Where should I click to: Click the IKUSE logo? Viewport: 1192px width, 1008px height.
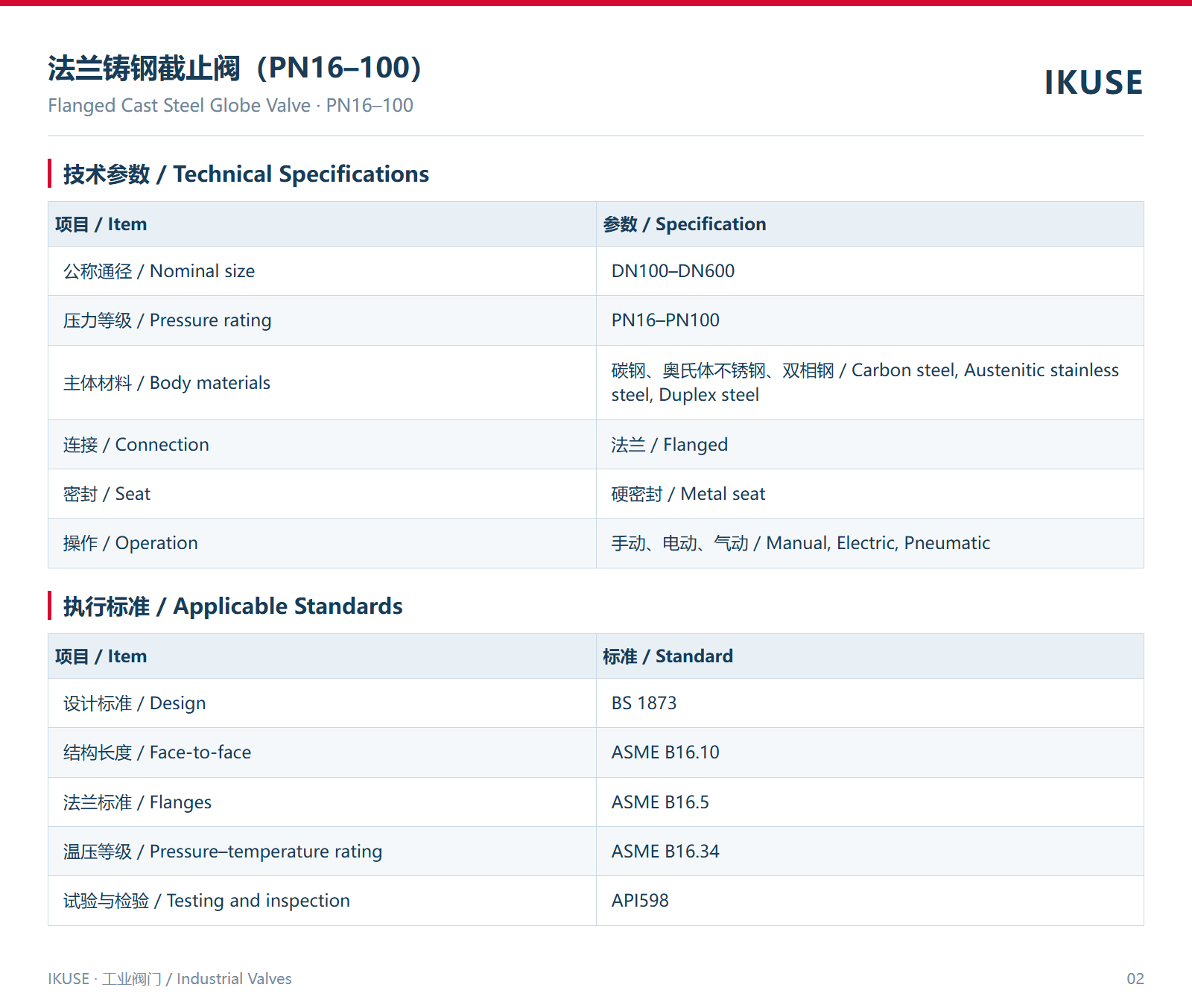pos(1093,83)
